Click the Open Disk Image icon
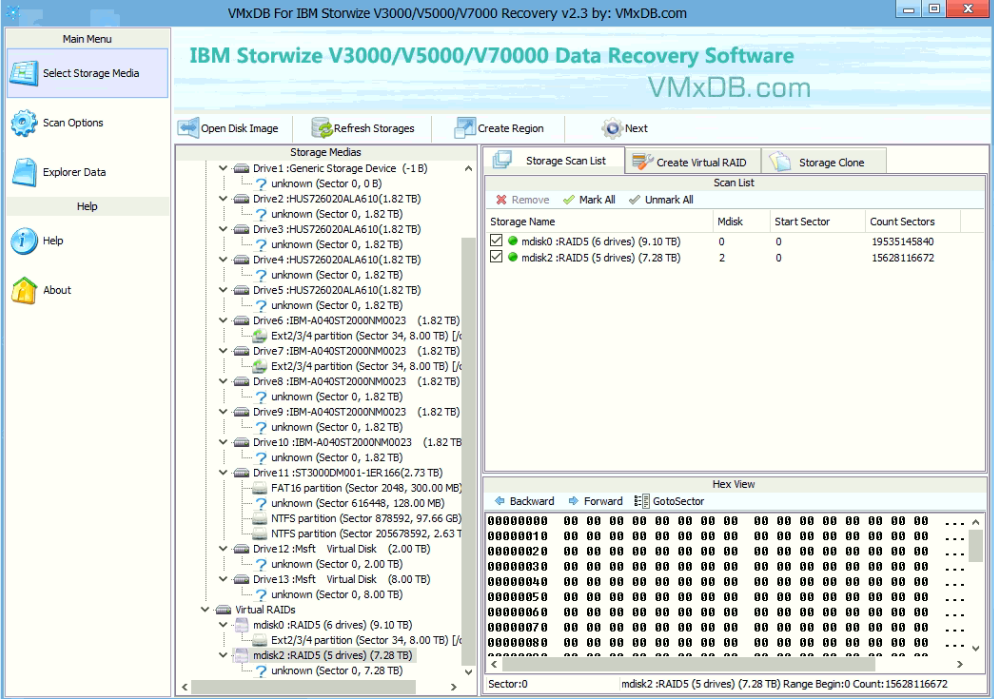This screenshot has height=699, width=994. 188,128
